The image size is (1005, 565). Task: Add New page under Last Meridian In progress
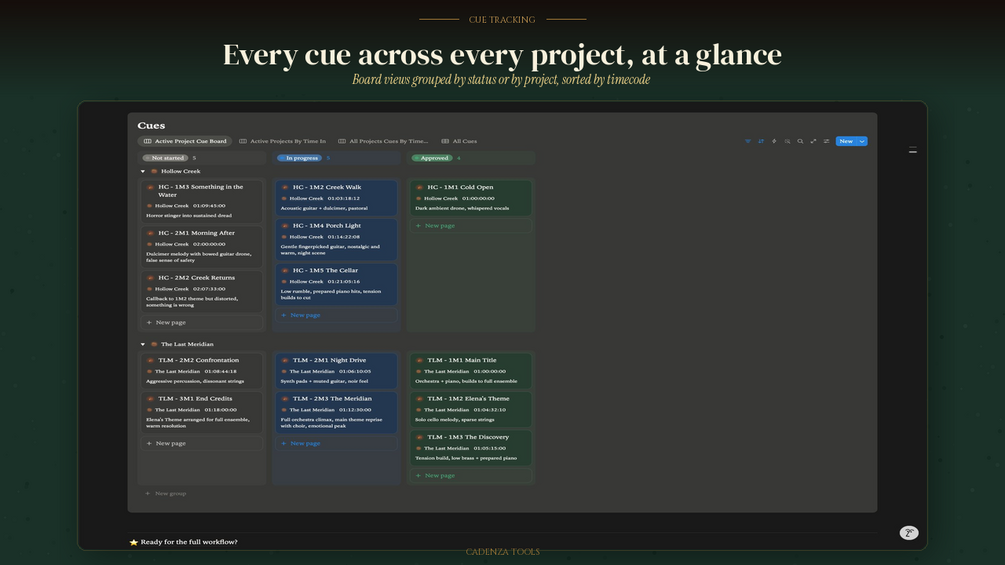[336, 443]
